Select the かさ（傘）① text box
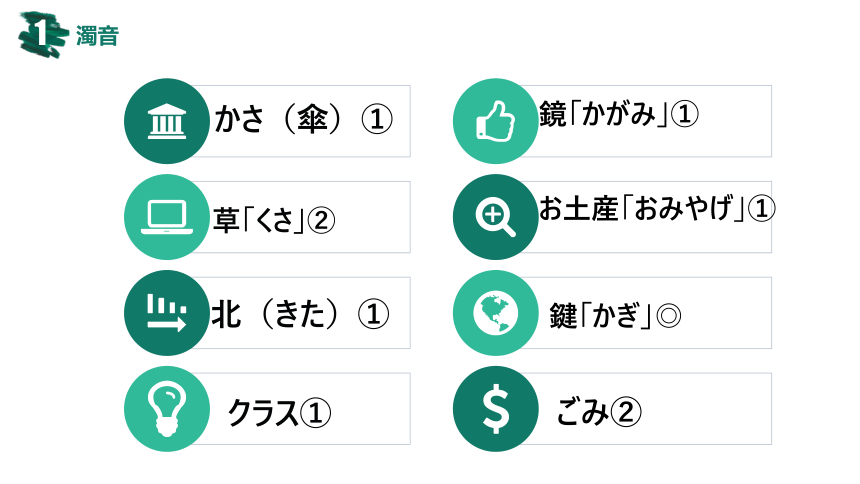860x484 pixels. click(303, 119)
